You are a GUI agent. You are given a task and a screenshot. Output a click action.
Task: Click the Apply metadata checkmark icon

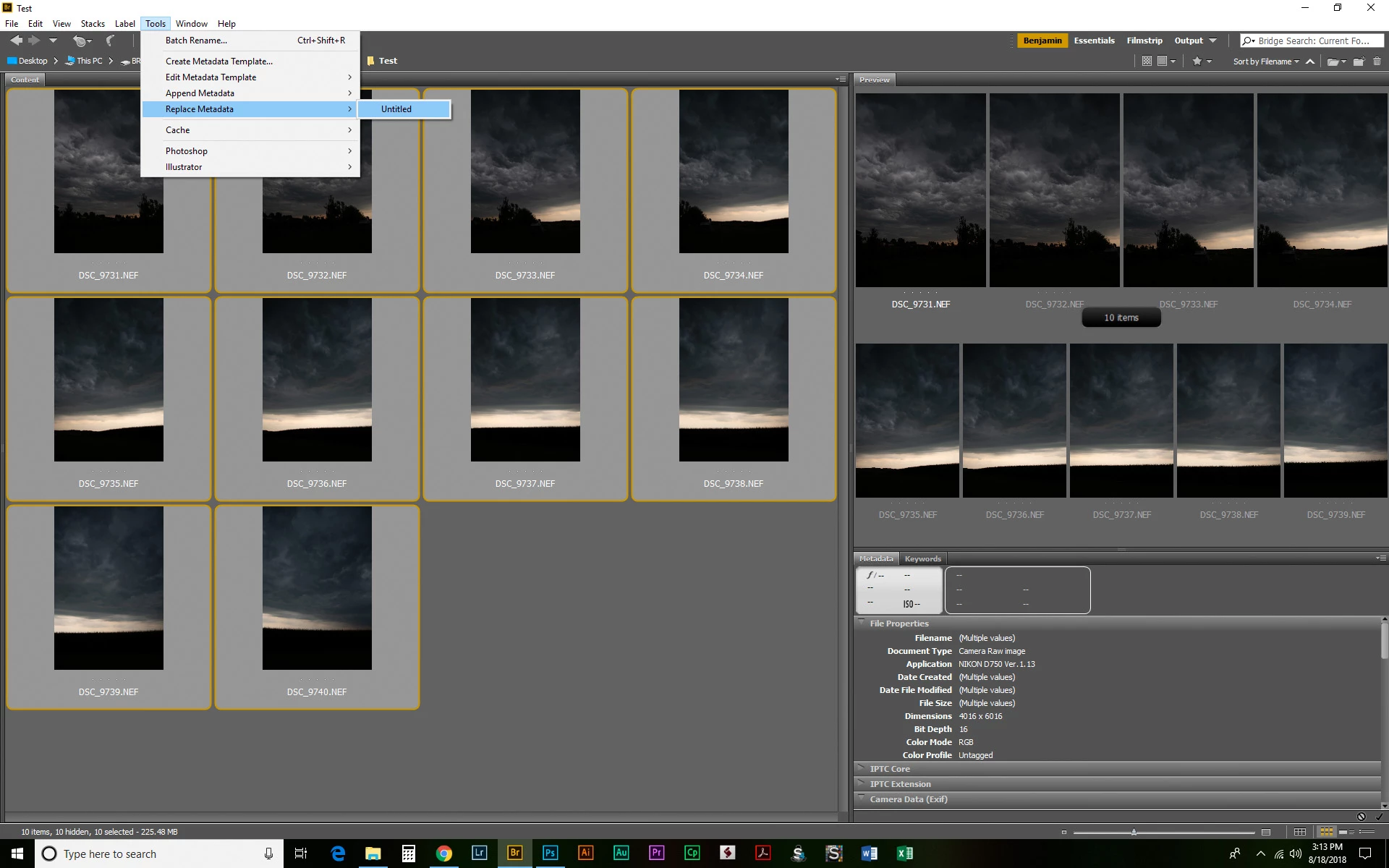[1379, 817]
